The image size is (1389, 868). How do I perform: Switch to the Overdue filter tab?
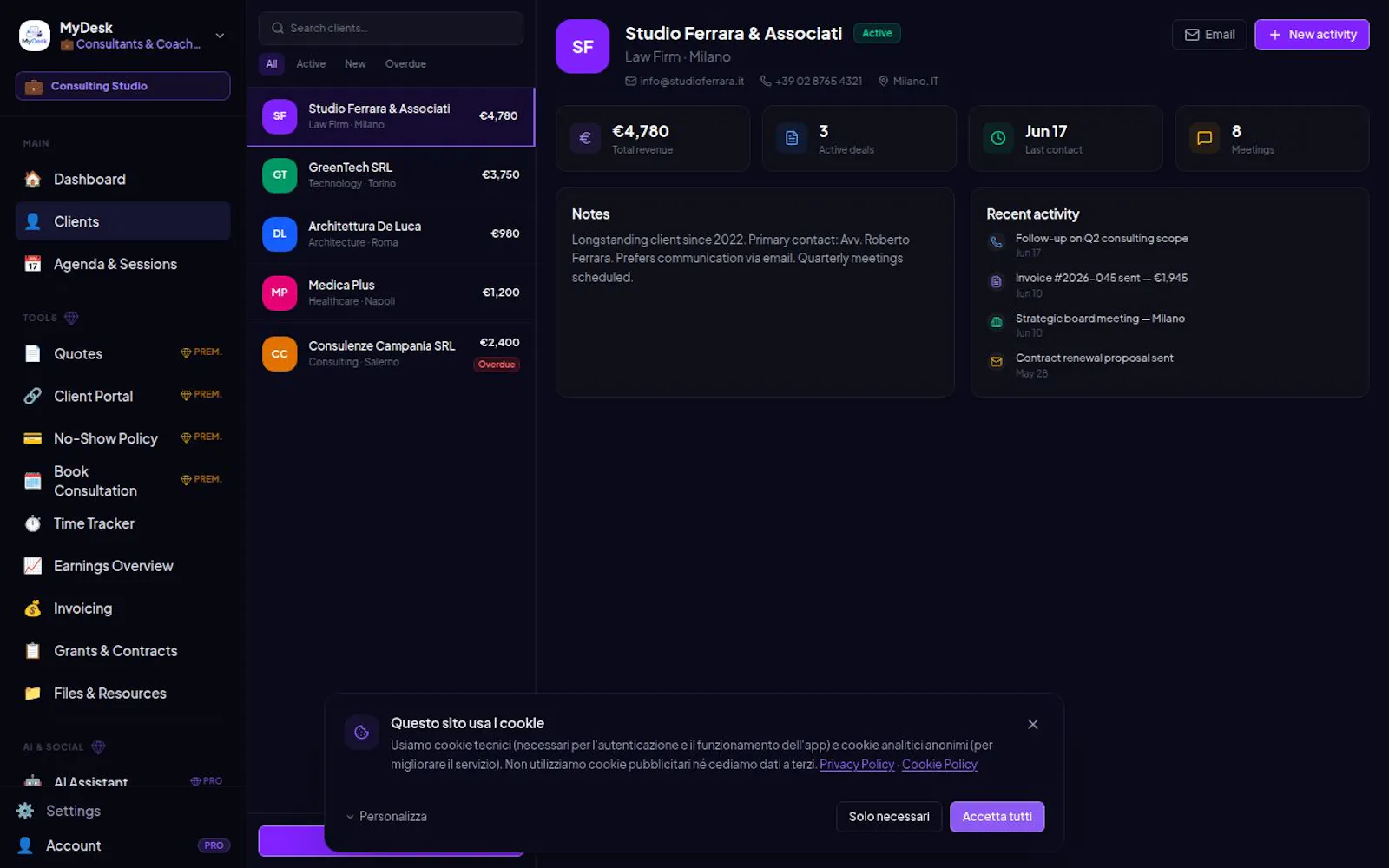click(405, 64)
